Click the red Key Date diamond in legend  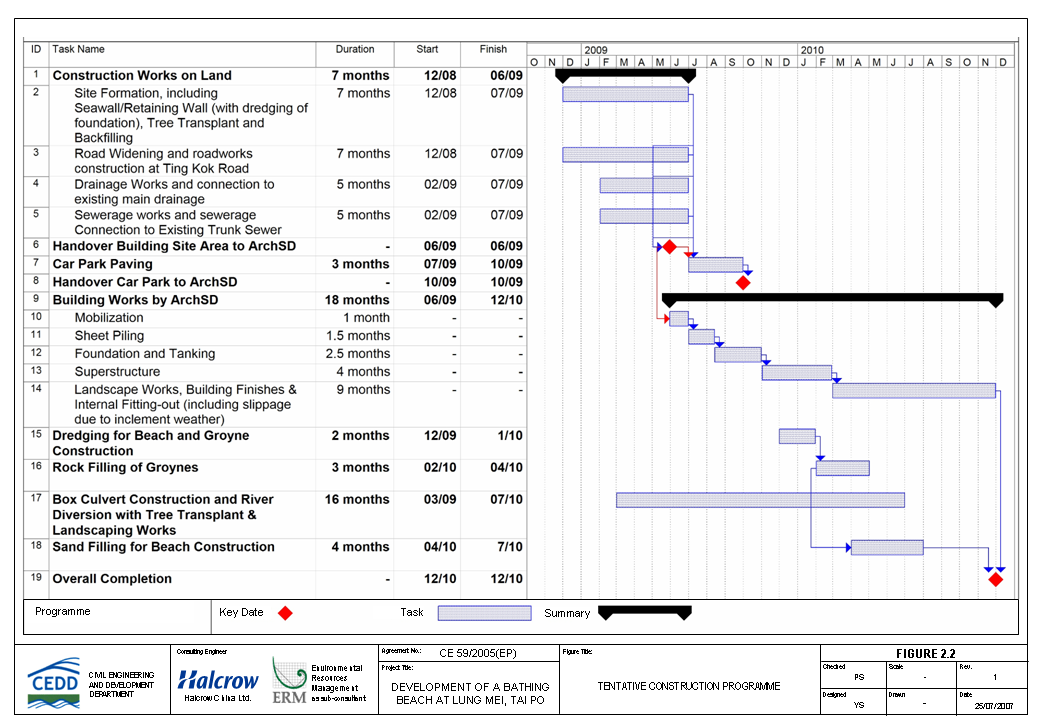point(285,613)
